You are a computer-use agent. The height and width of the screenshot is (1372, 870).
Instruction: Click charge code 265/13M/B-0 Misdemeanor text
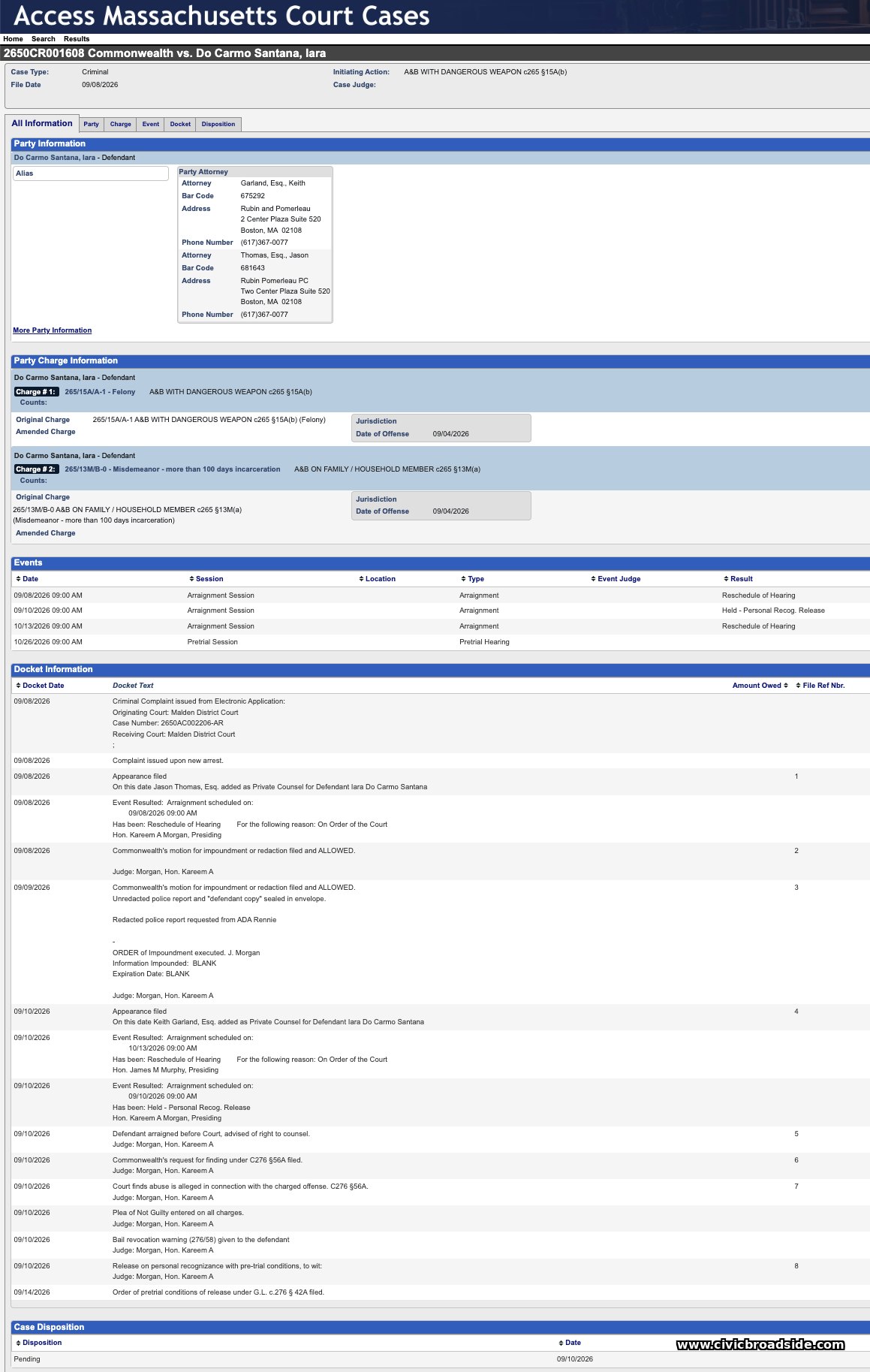coord(173,469)
